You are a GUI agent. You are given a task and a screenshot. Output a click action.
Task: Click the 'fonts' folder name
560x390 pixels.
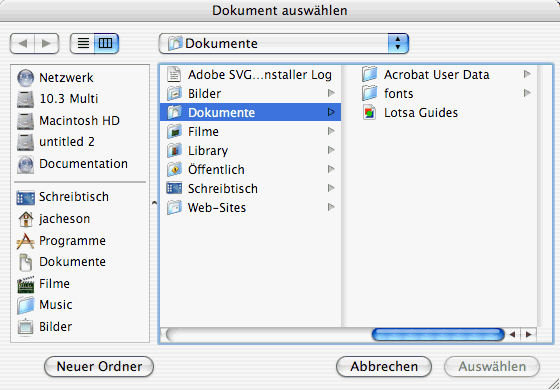399,94
